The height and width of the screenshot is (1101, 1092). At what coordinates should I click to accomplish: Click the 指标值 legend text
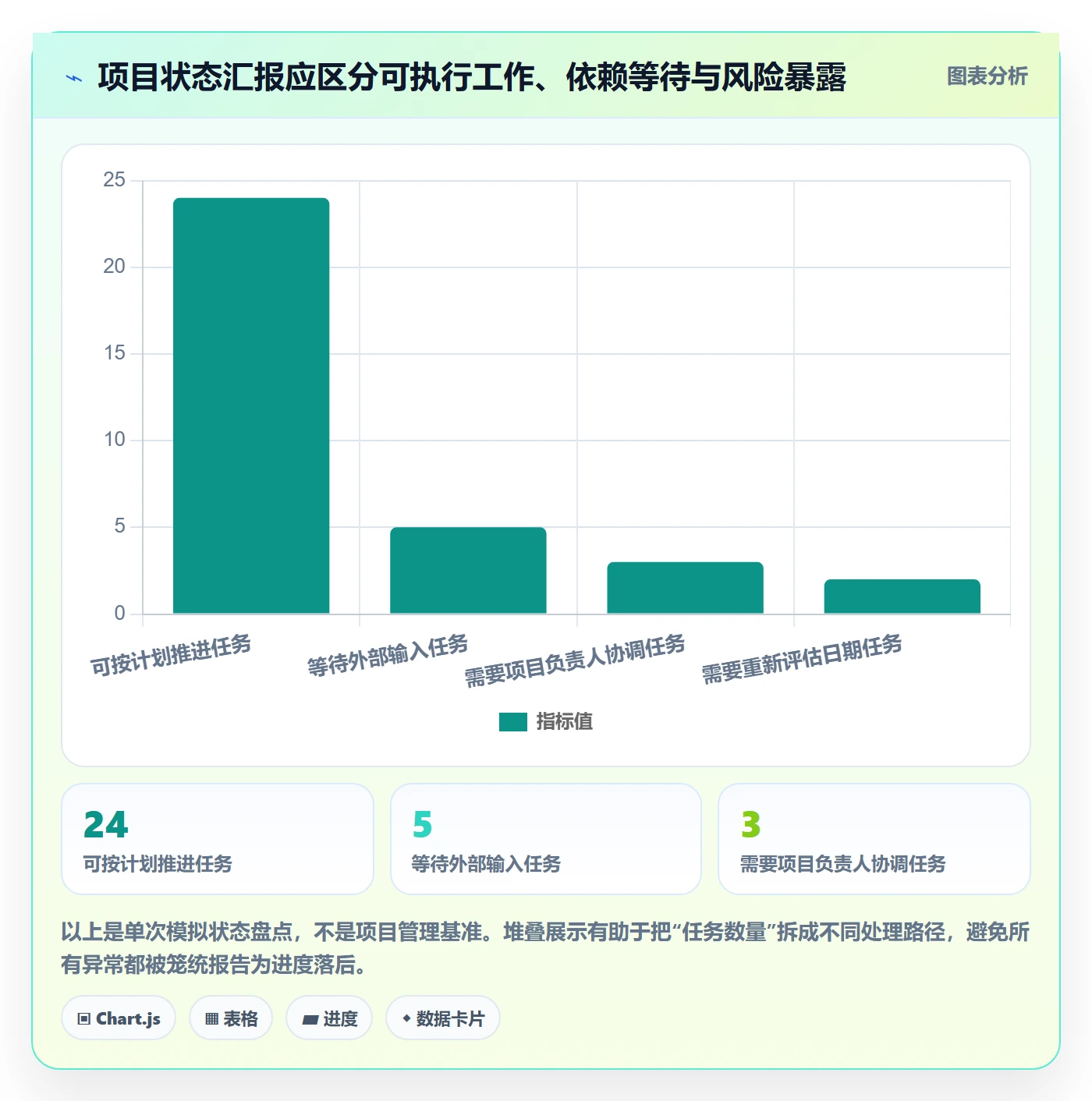point(564,722)
